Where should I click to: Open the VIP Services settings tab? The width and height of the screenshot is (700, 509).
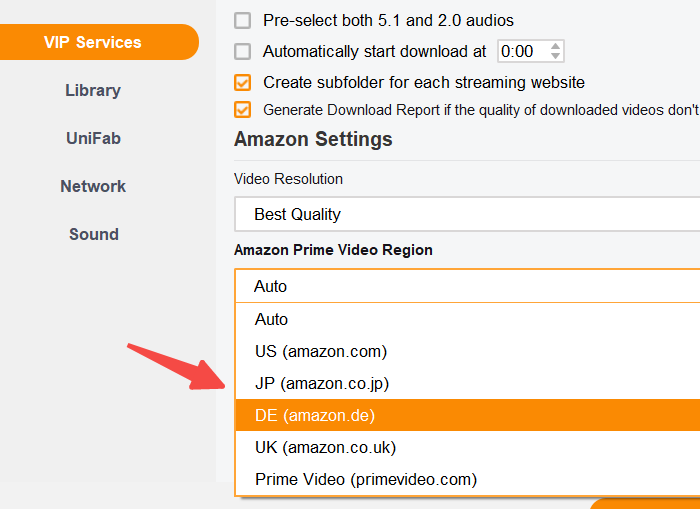93,42
